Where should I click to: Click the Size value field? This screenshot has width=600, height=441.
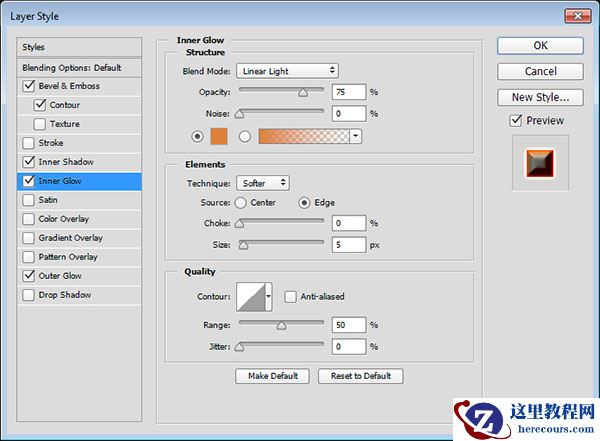click(349, 245)
